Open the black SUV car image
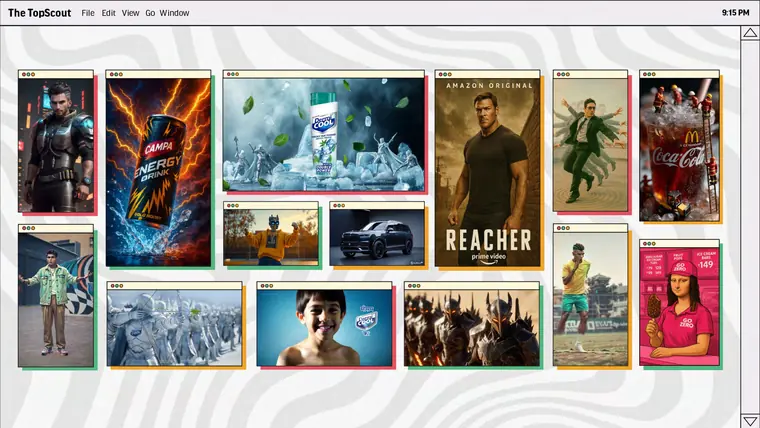760x428 pixels. [x=377, y=238]
